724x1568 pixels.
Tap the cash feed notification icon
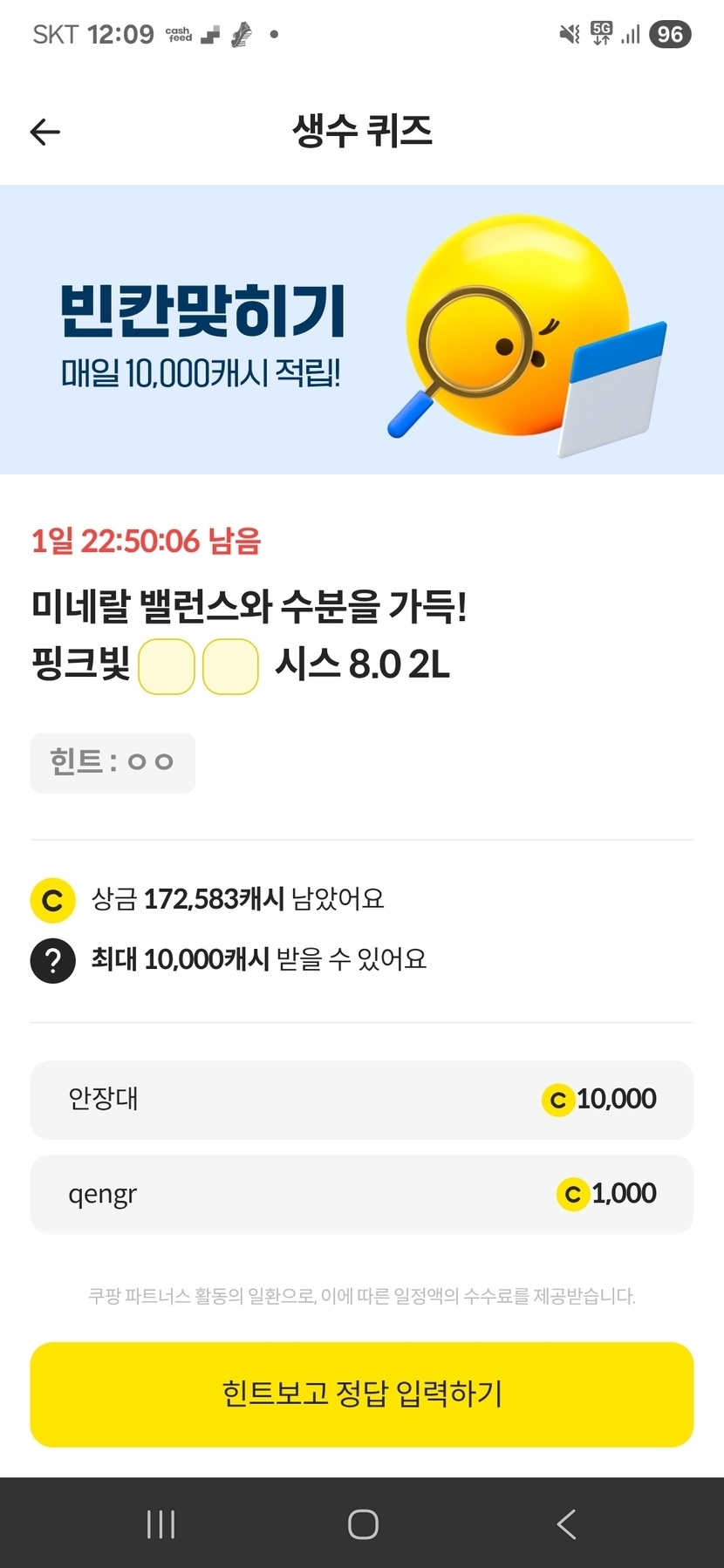point(180,35)
